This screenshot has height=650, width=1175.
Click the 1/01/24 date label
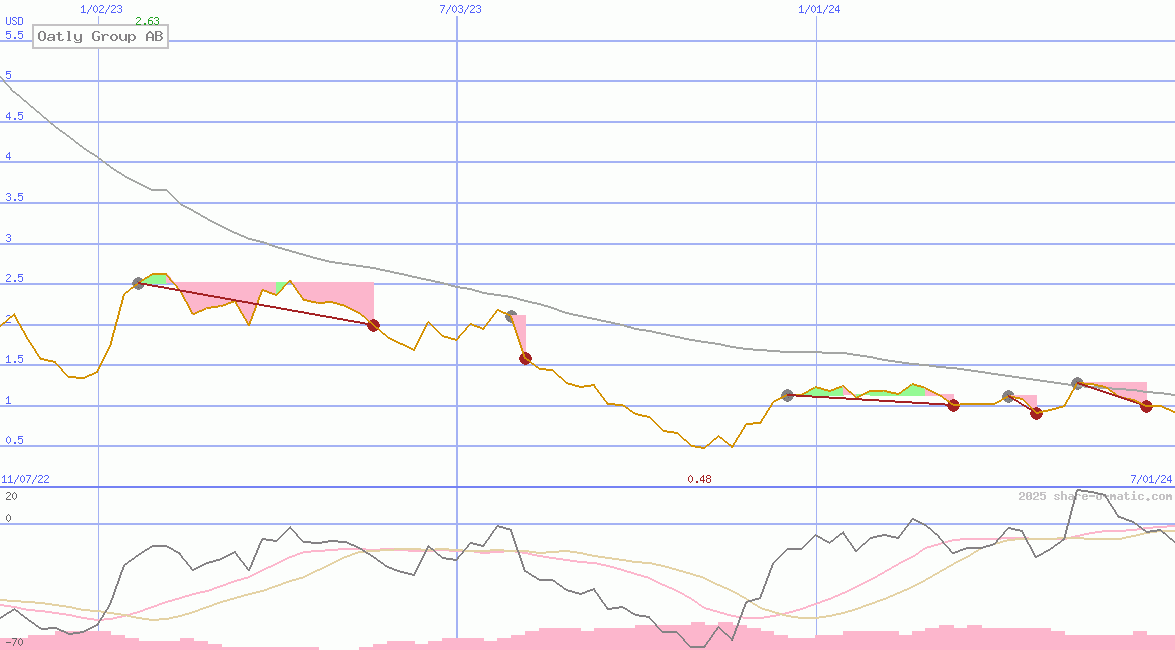pos(819,9)
